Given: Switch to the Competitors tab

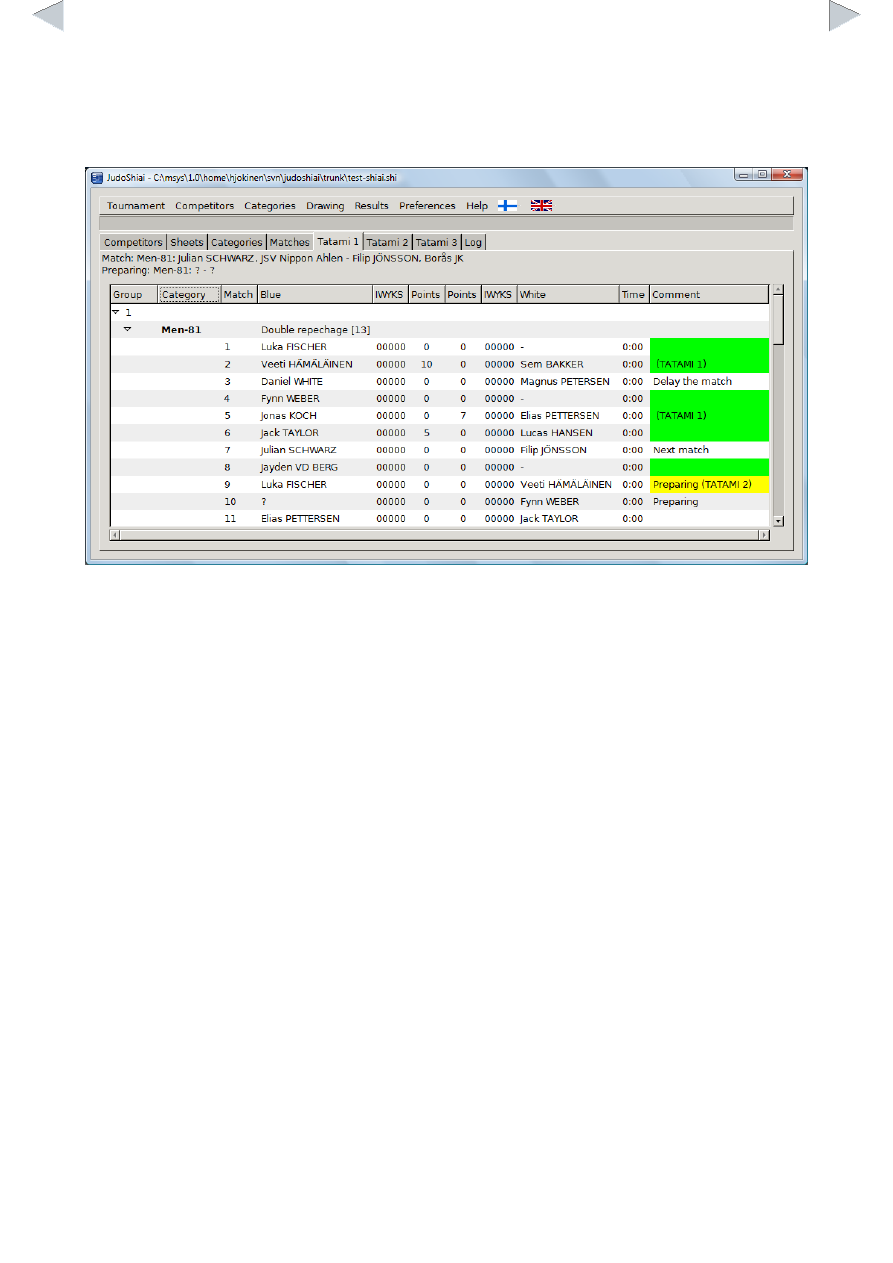Looking at the screenshot, I should [133, 242].
